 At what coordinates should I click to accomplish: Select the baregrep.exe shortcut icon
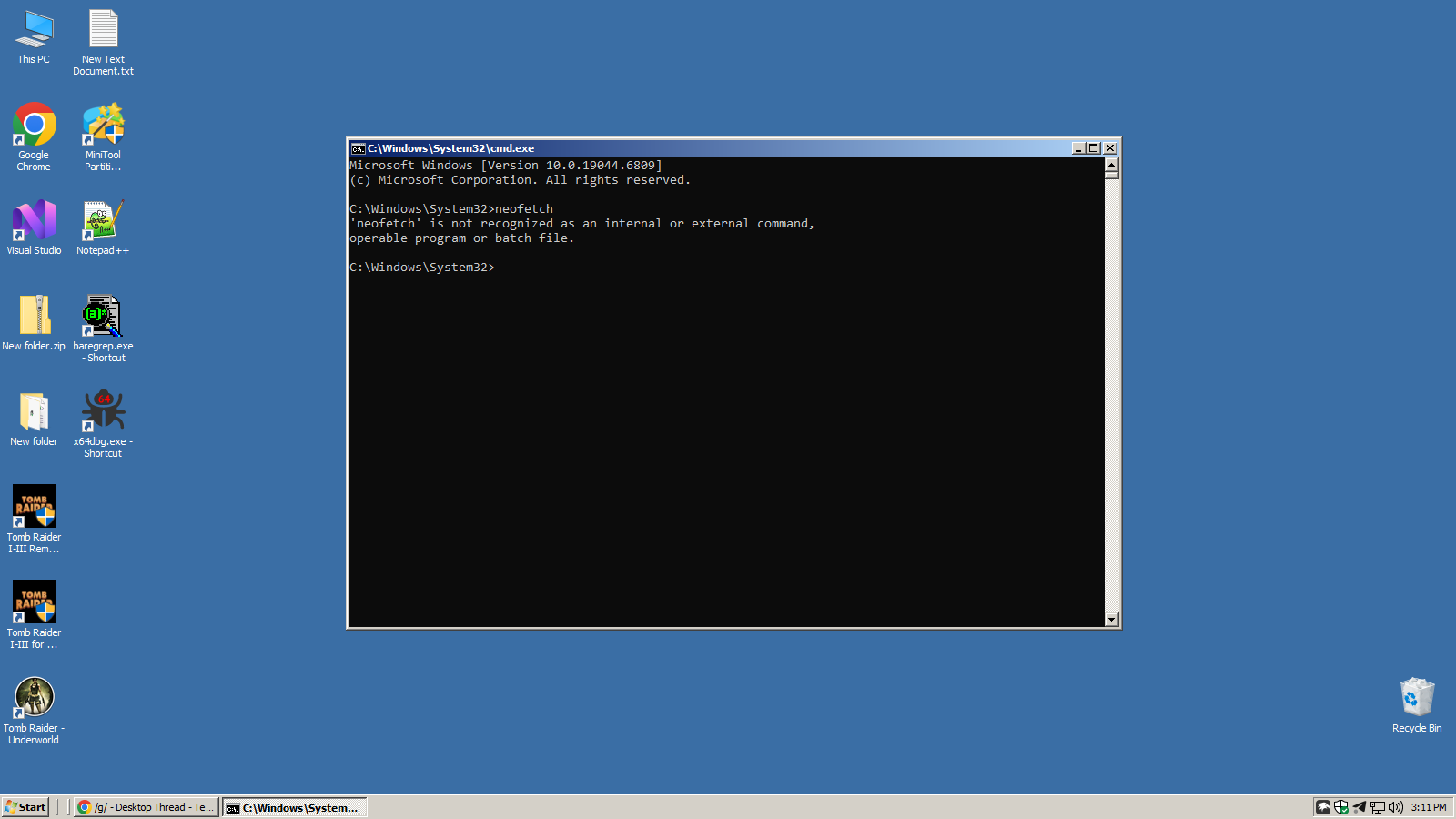click(103, 317)
